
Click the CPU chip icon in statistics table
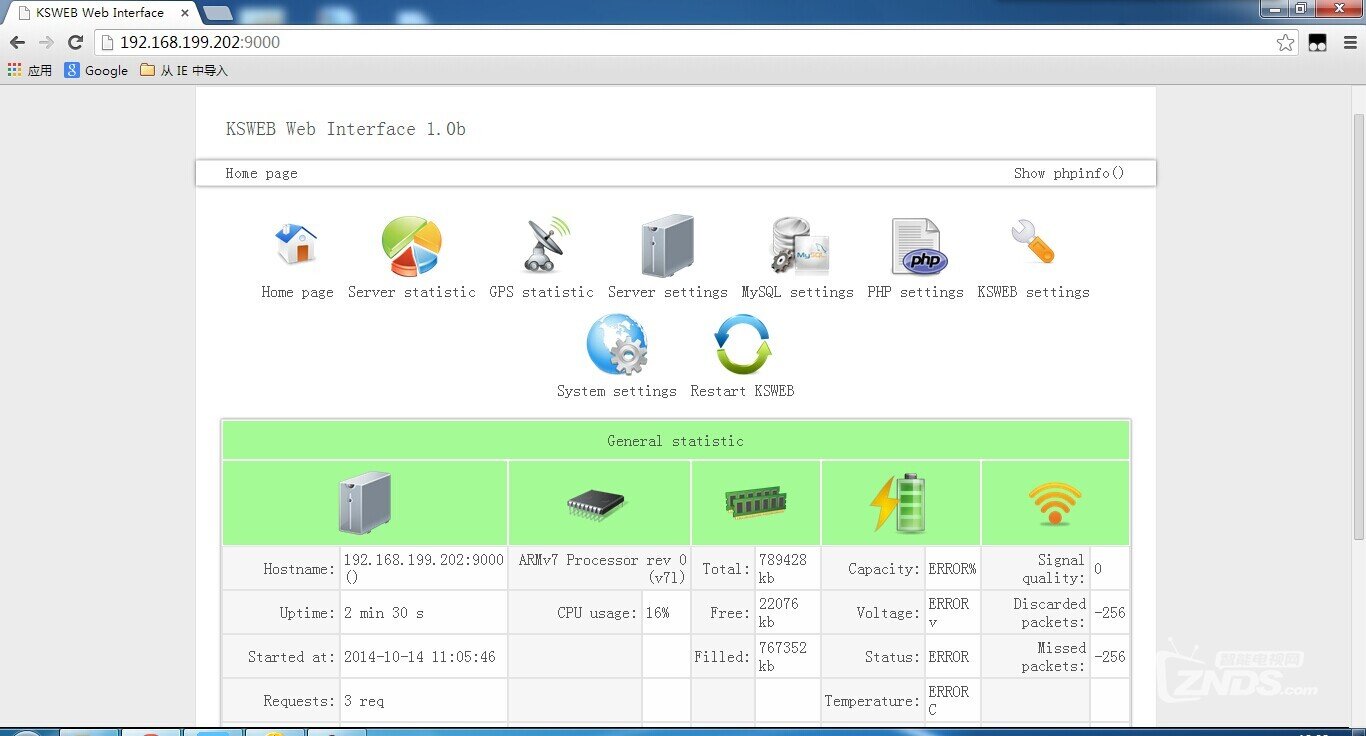click(597, 504)
